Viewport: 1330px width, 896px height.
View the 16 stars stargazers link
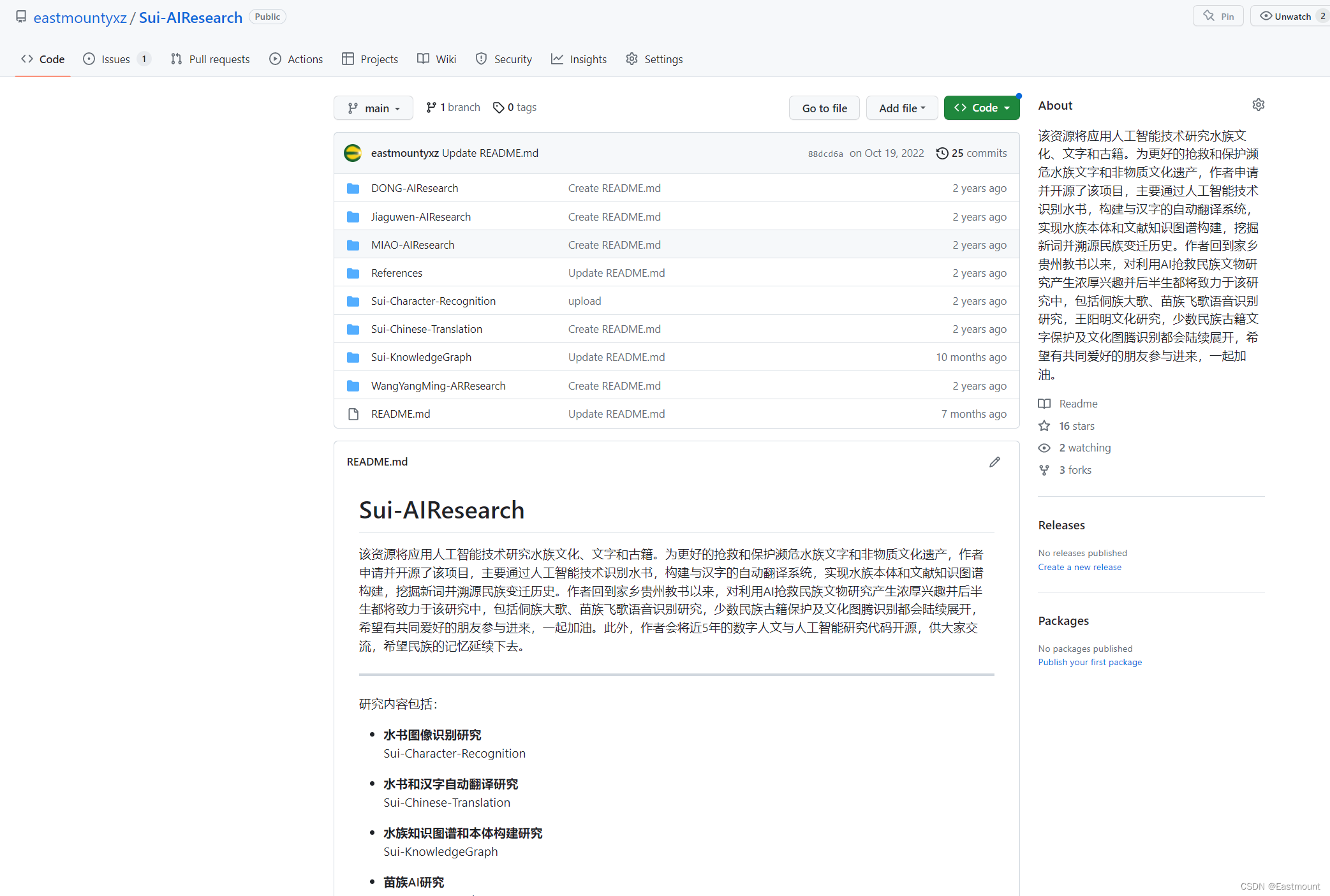[x=1067, y=426]
